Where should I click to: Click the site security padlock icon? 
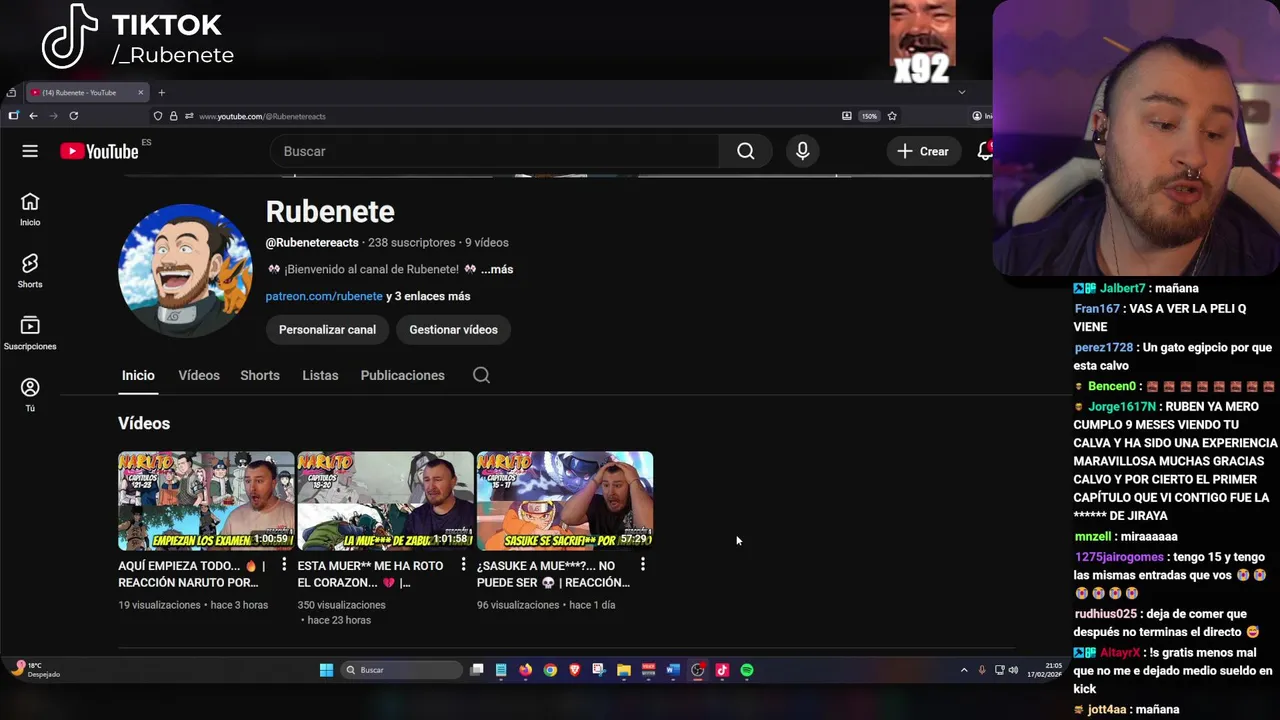[173, 116]
